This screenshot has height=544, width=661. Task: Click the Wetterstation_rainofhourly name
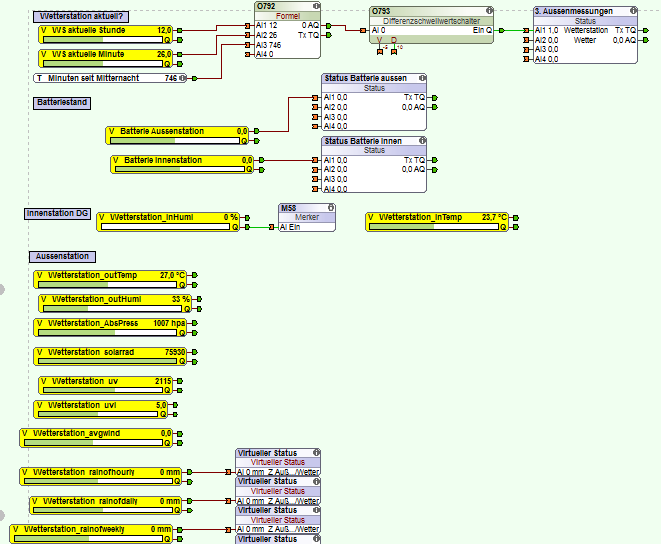coord(83,472)
